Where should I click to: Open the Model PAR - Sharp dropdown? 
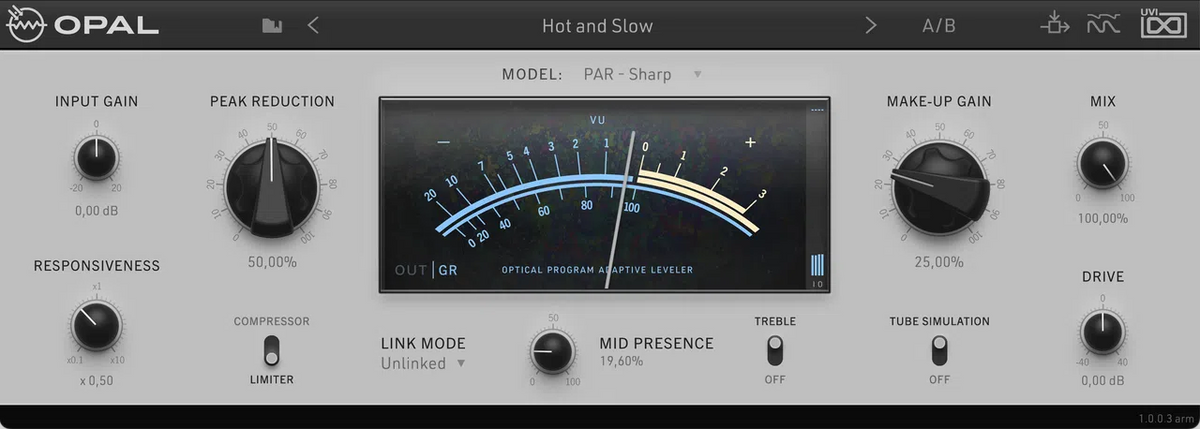tap(641, 74)
